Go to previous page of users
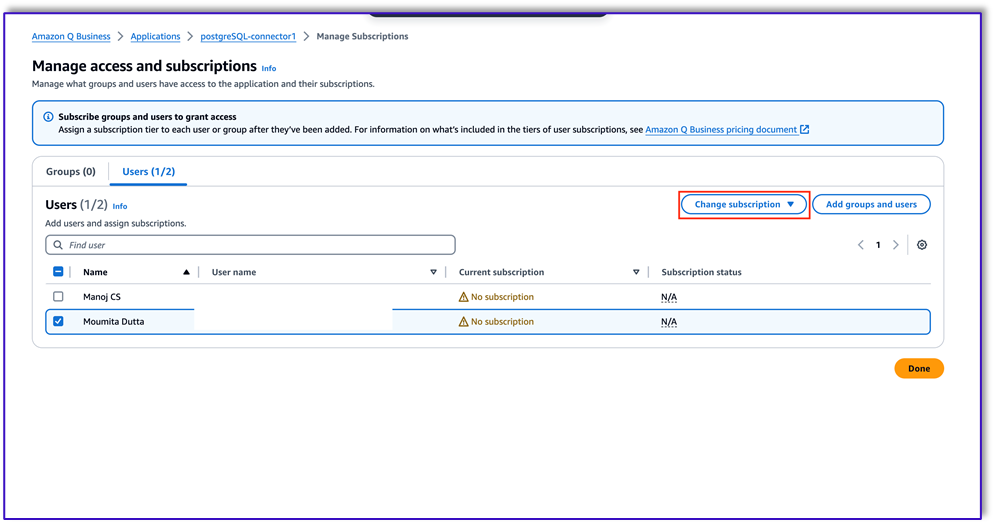This screenshot has height=524, width=994. tap(860, 245)
